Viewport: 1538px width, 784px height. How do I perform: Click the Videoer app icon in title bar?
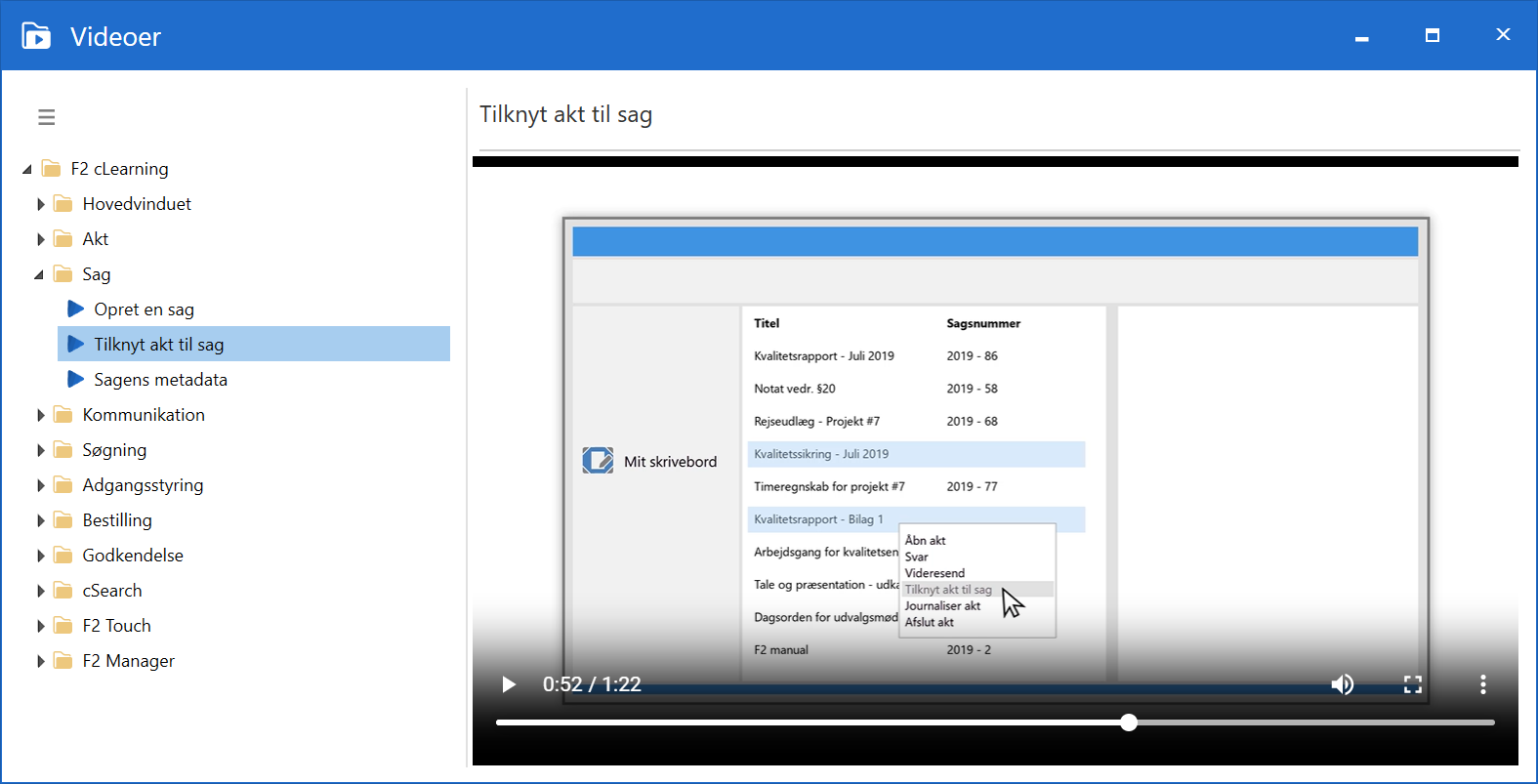tap(36, 36)
